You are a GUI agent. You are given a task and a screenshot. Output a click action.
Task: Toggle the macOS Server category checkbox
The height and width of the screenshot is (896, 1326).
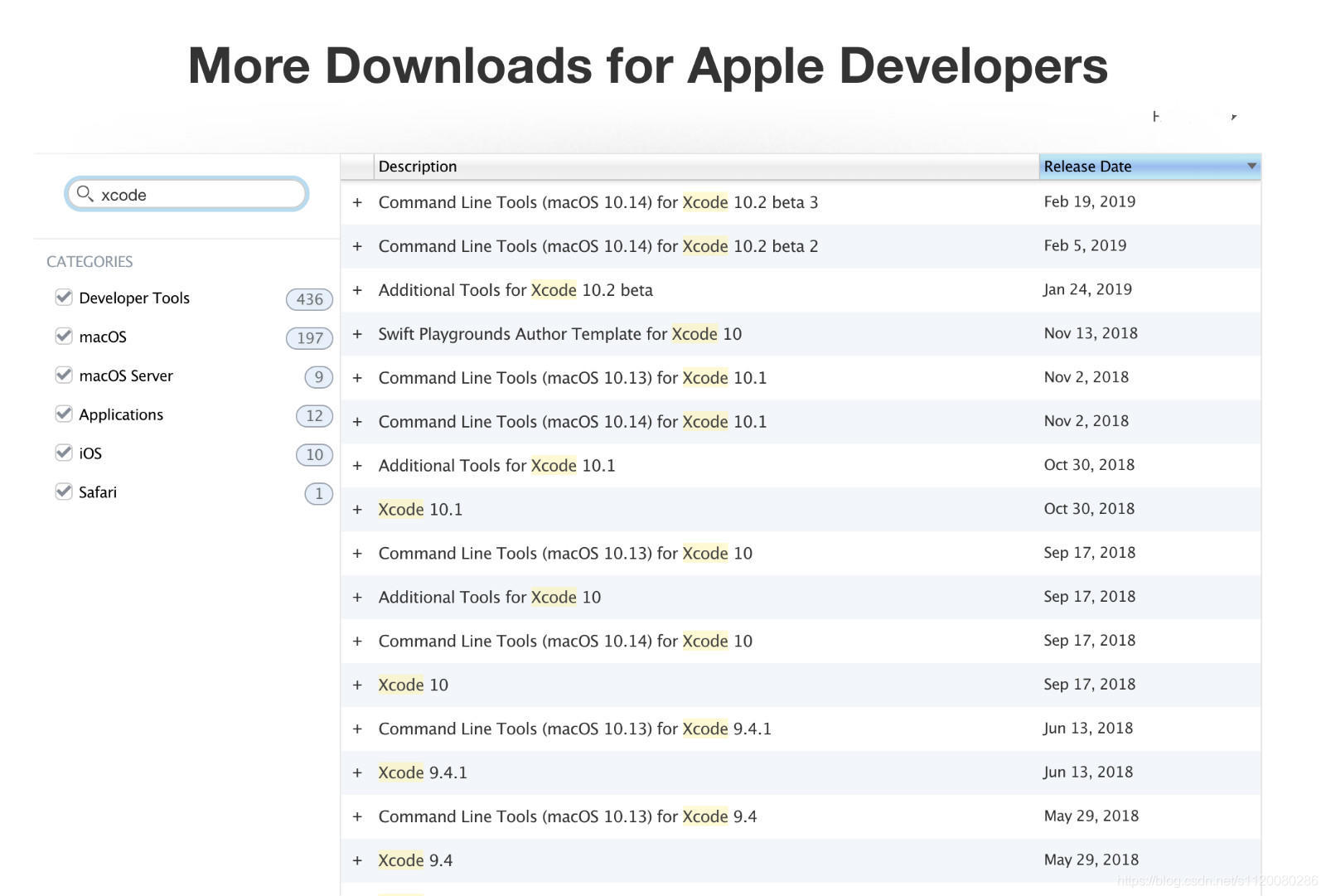(64, 375)
